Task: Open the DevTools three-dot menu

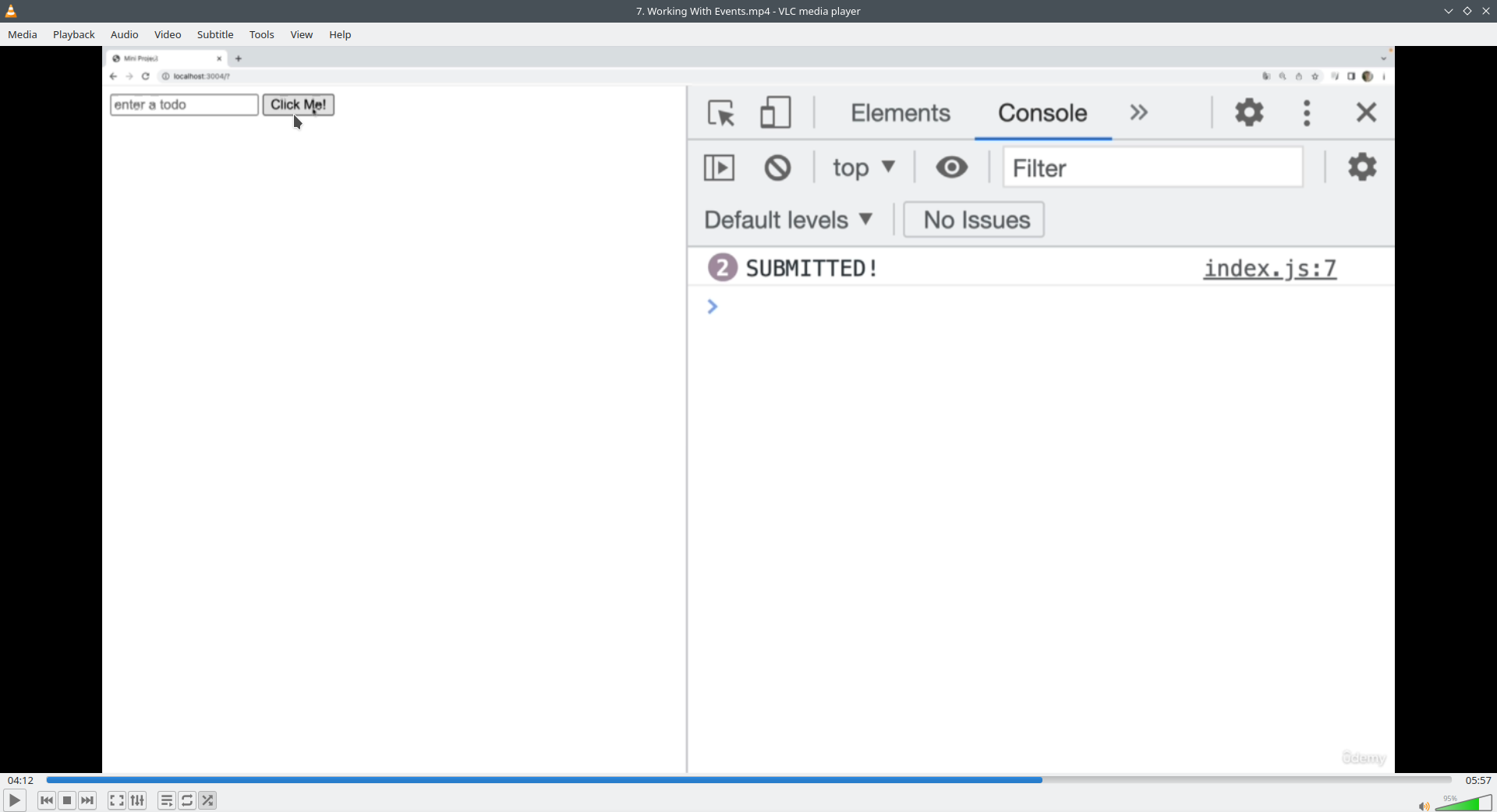Action: click(x=1308, y=113)
